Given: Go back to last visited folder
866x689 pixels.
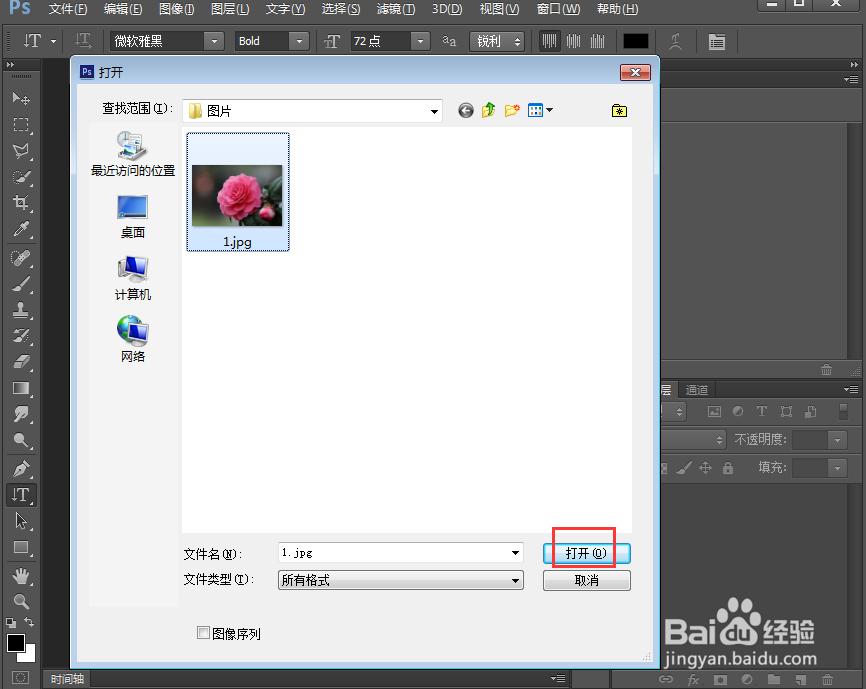Looking at the screenshot, I should 466,111.
